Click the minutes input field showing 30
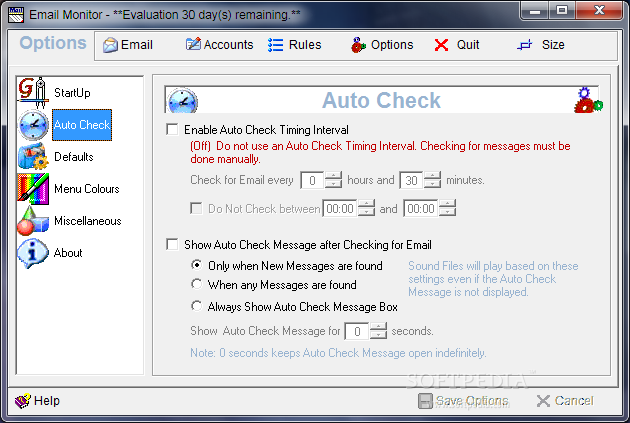The image size is (630, 423). [411, 180]
